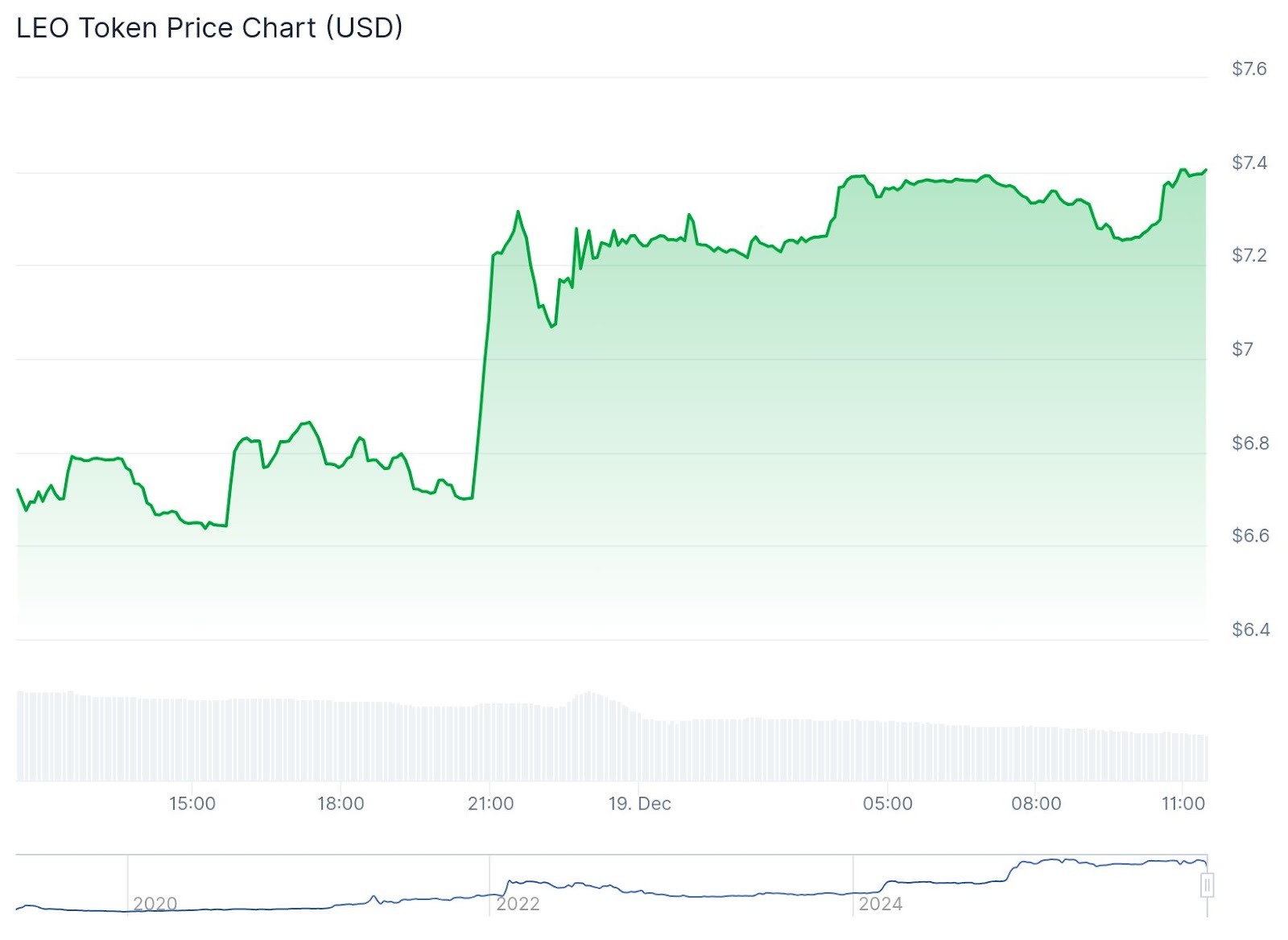1288x940 pixels.
Task: Click the 19. Dec date label
Action: tap(639, 803)
